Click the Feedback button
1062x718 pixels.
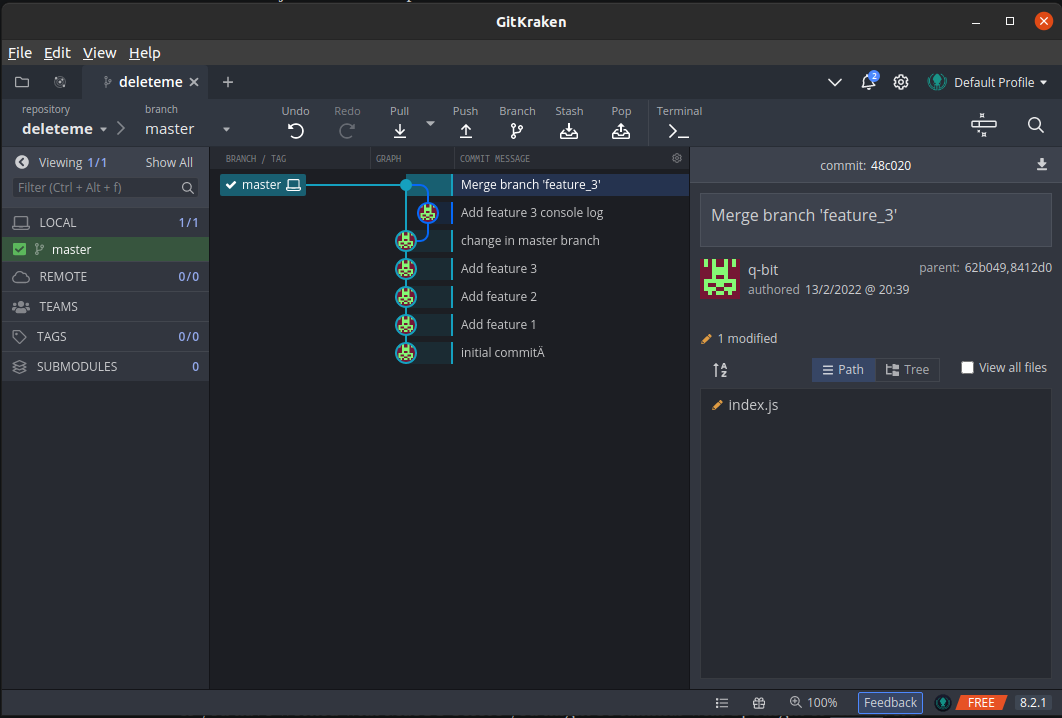[890, 702]
